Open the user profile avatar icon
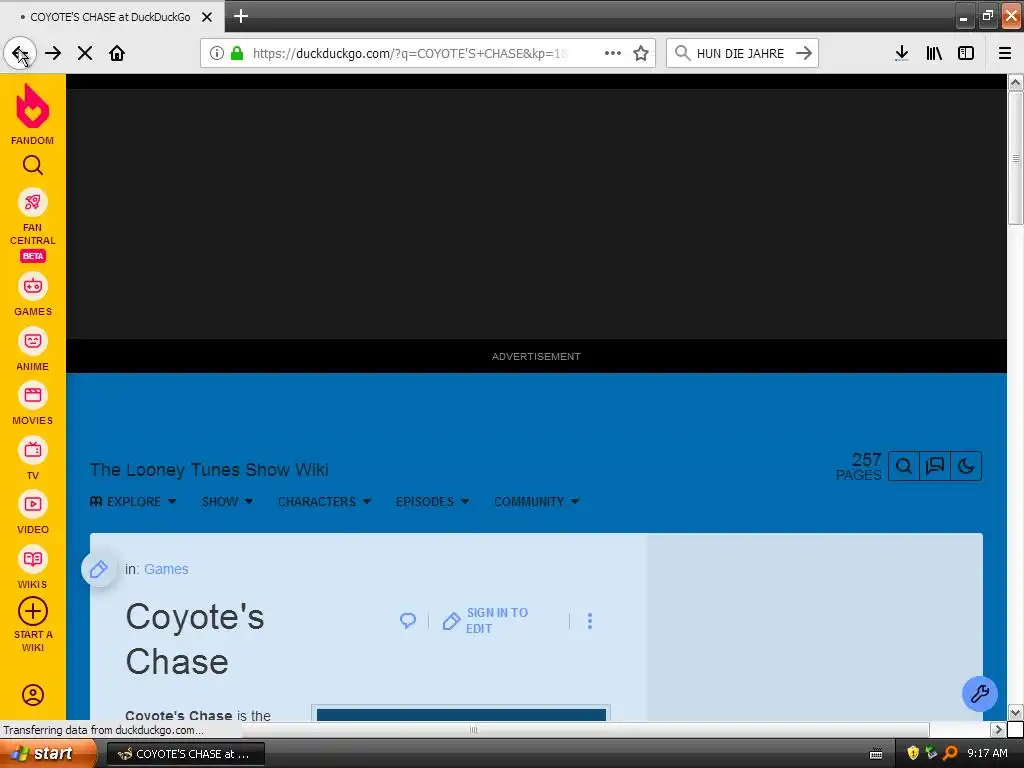Image resolution: width=1024 pixels, height=768 pixels. [33, 695]
